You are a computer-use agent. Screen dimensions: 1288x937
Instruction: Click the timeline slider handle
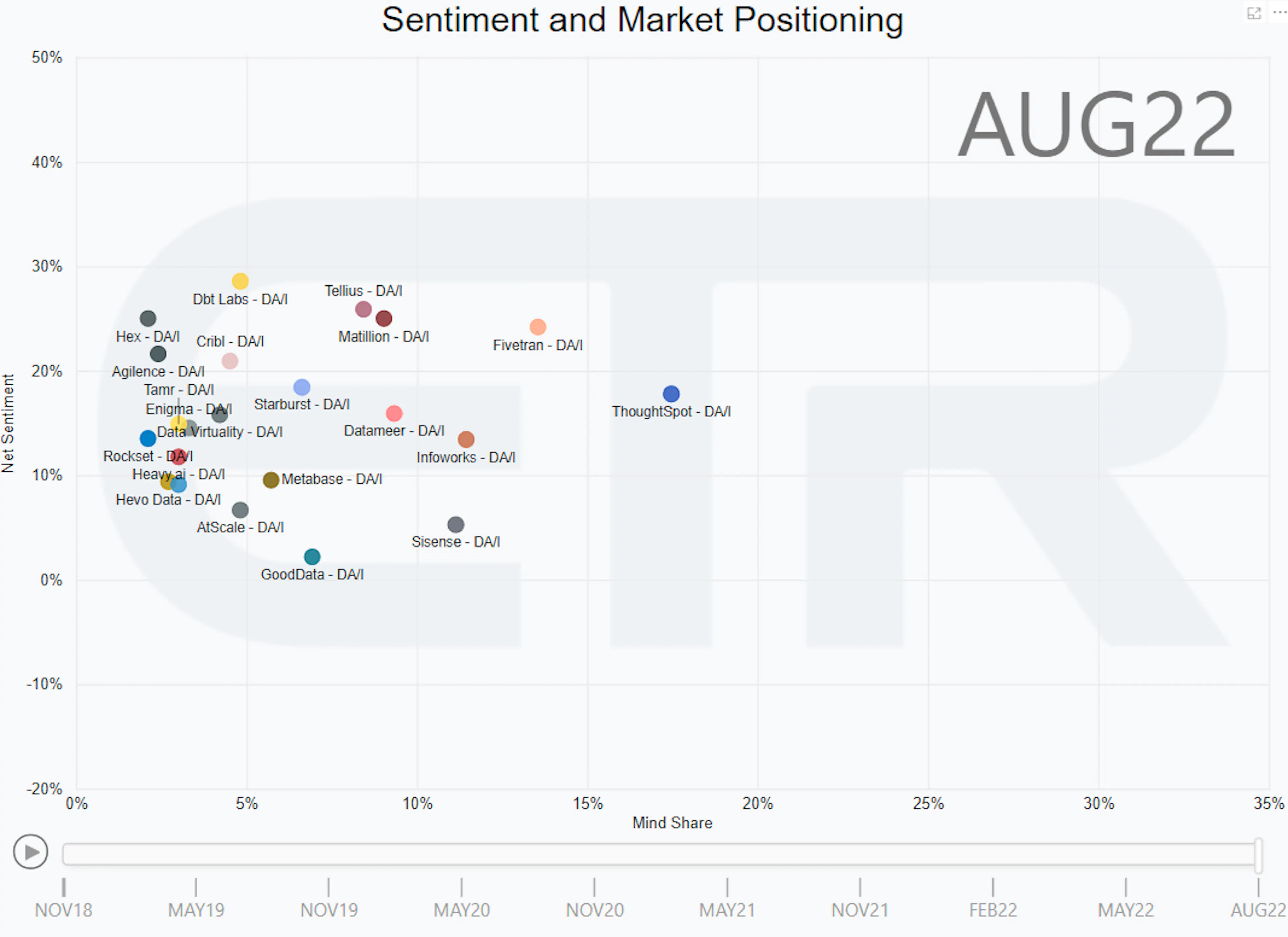(x=1258, y=855)
